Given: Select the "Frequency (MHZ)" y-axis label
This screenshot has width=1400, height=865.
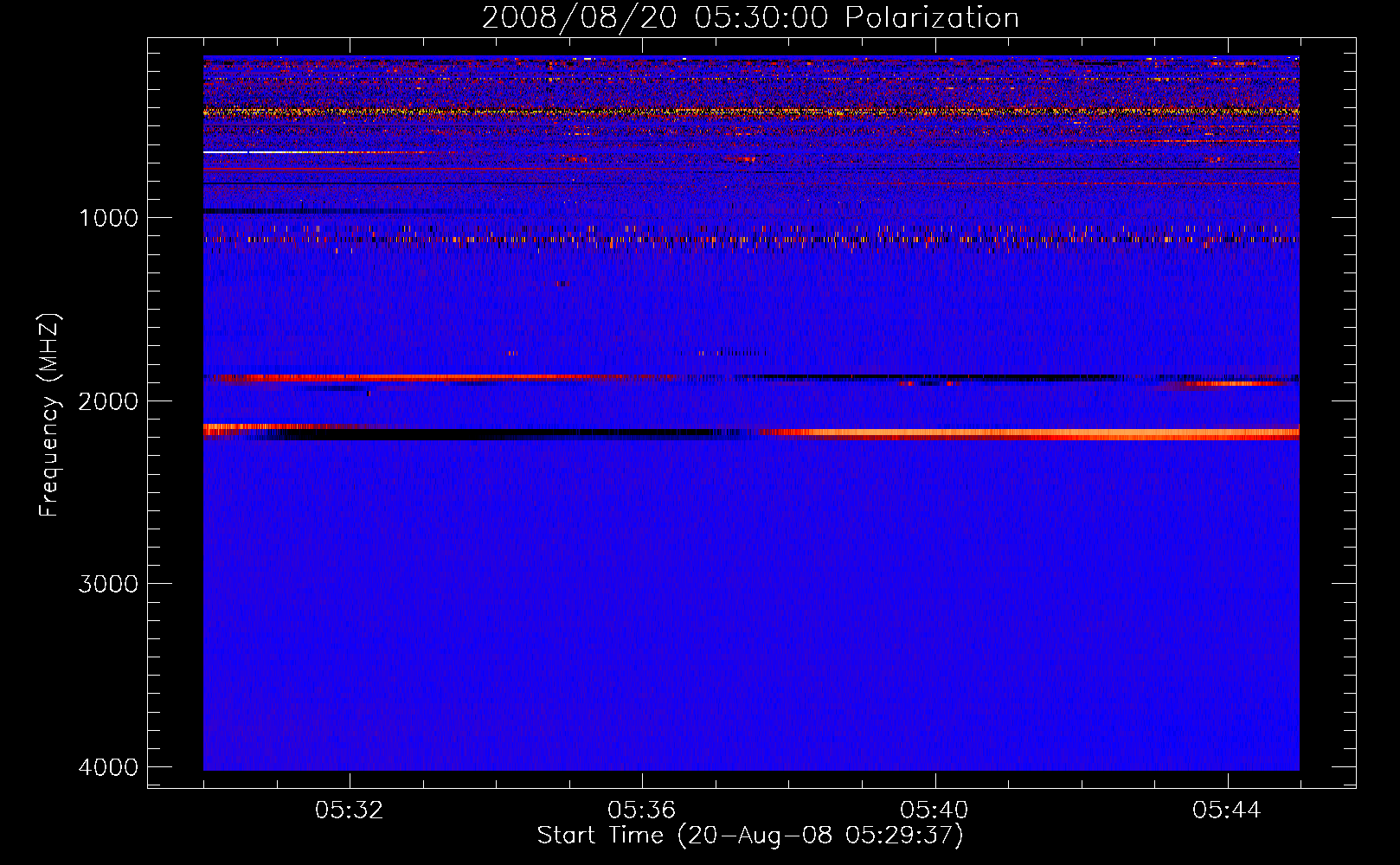Looking at the screenshot, I should 49,415.
